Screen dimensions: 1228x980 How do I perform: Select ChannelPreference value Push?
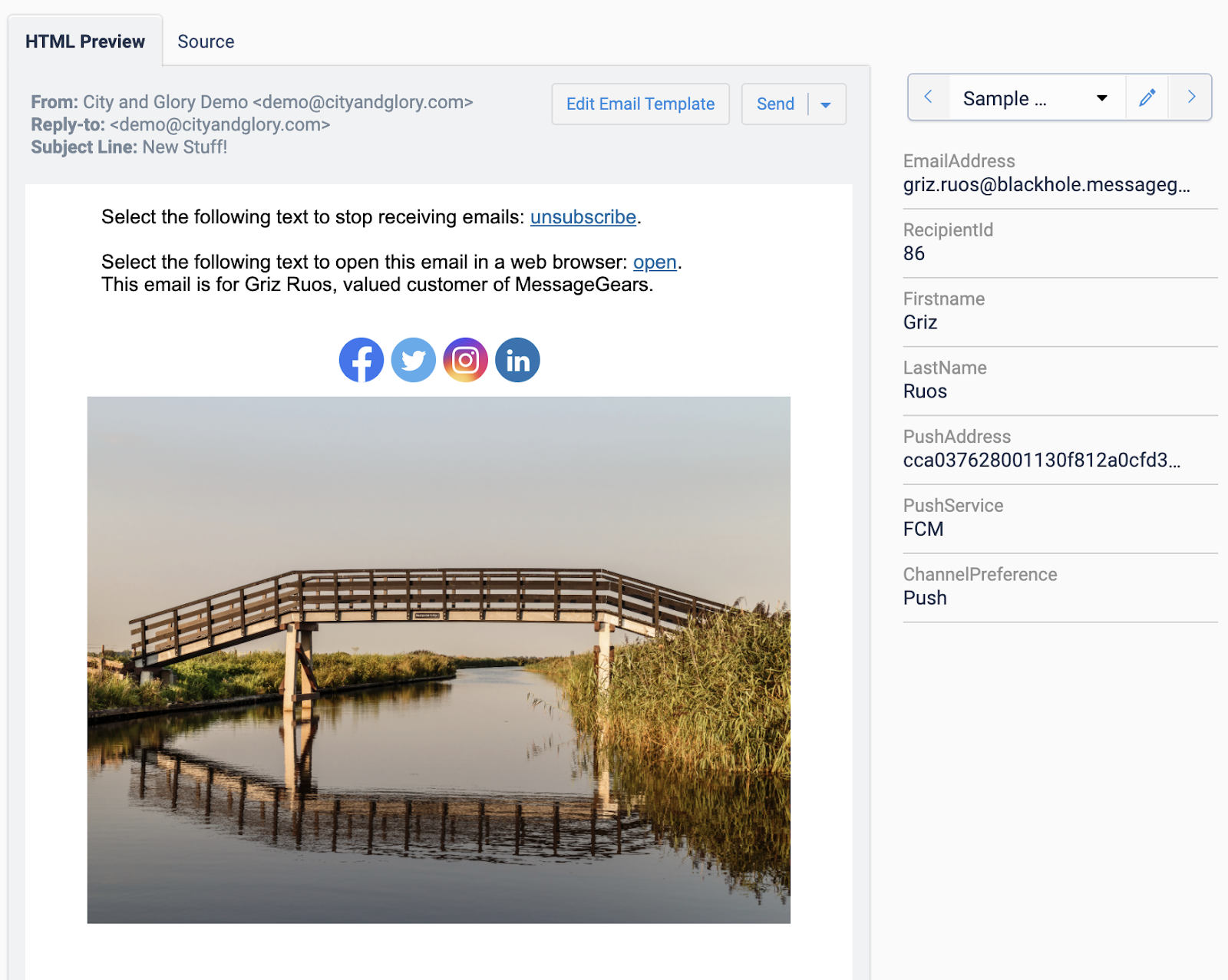click(925, 599)
